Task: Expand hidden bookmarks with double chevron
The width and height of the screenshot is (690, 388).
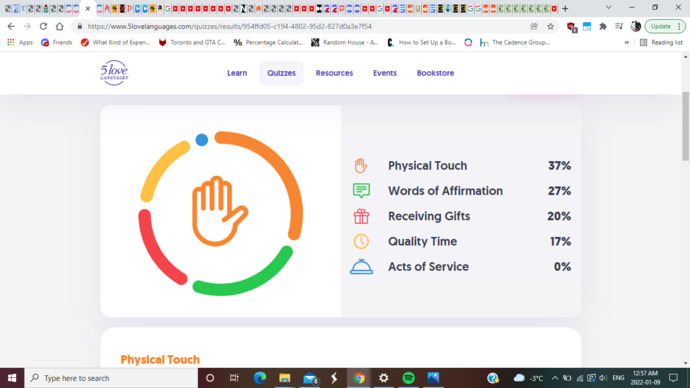Action: (627, 42)
